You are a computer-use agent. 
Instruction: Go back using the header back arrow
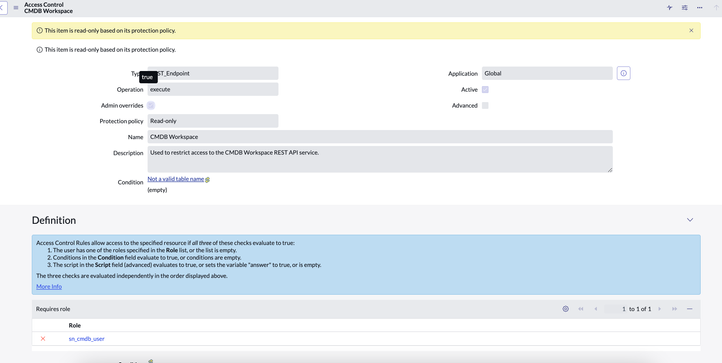tap(2, 8)
